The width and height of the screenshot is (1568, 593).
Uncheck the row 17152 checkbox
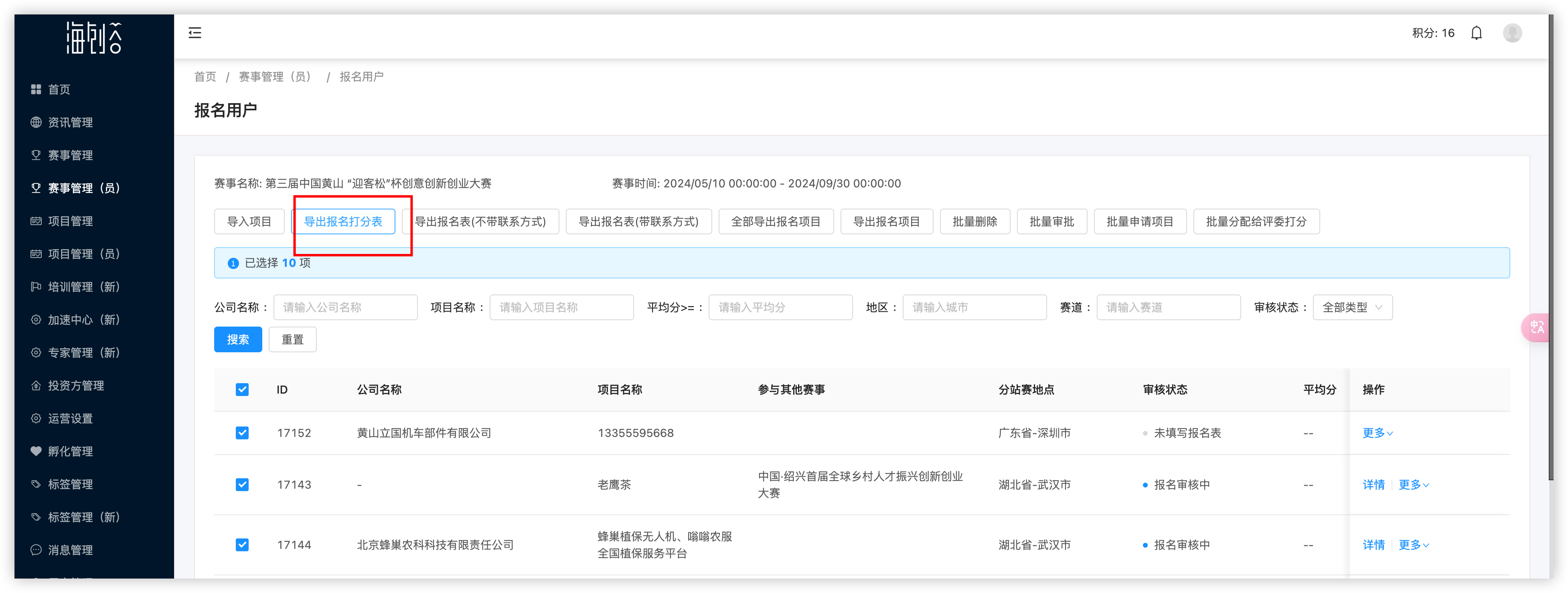(x=242, y=433)
